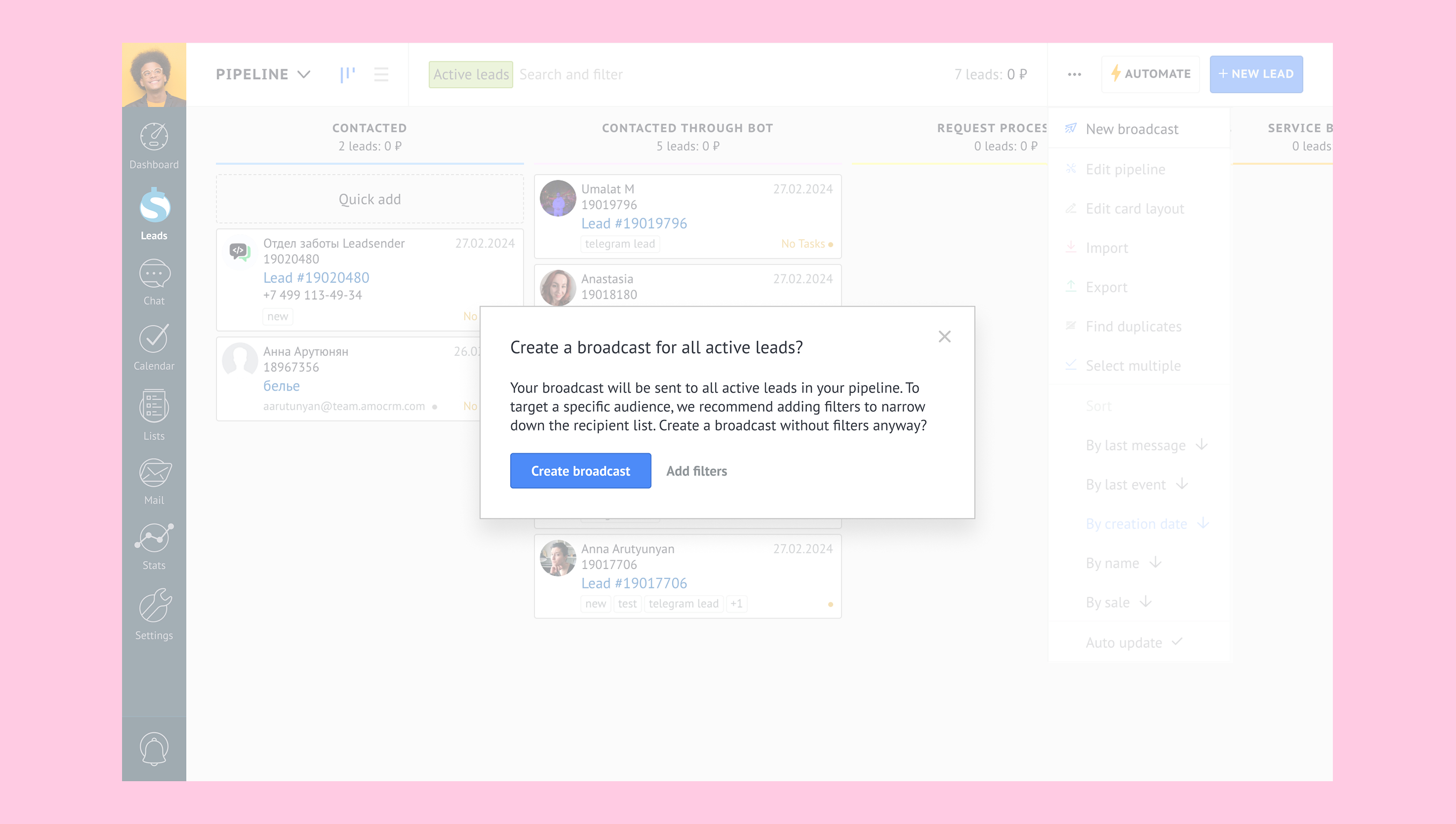The image size is (1456, 824).
Task: Click the test tag on Anna card
Action: click(x=627, y=604)
